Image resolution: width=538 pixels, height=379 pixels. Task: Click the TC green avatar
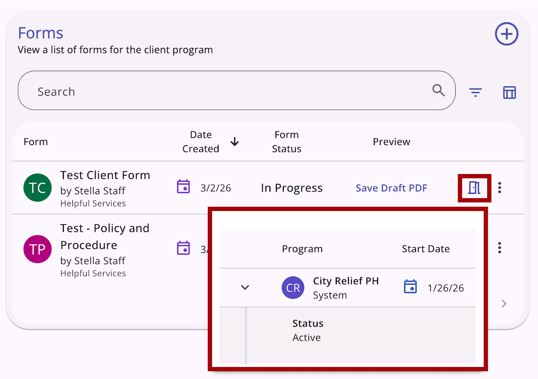(37, 188)
